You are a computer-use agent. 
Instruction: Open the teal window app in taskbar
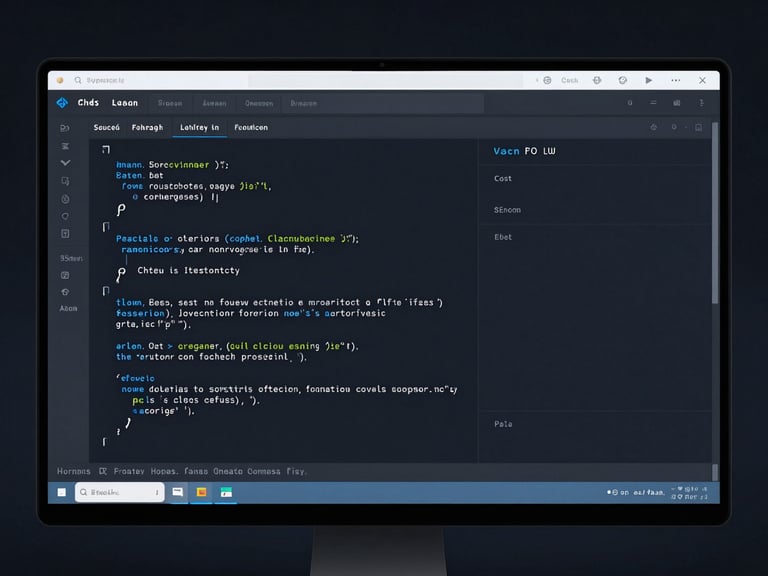226,492
